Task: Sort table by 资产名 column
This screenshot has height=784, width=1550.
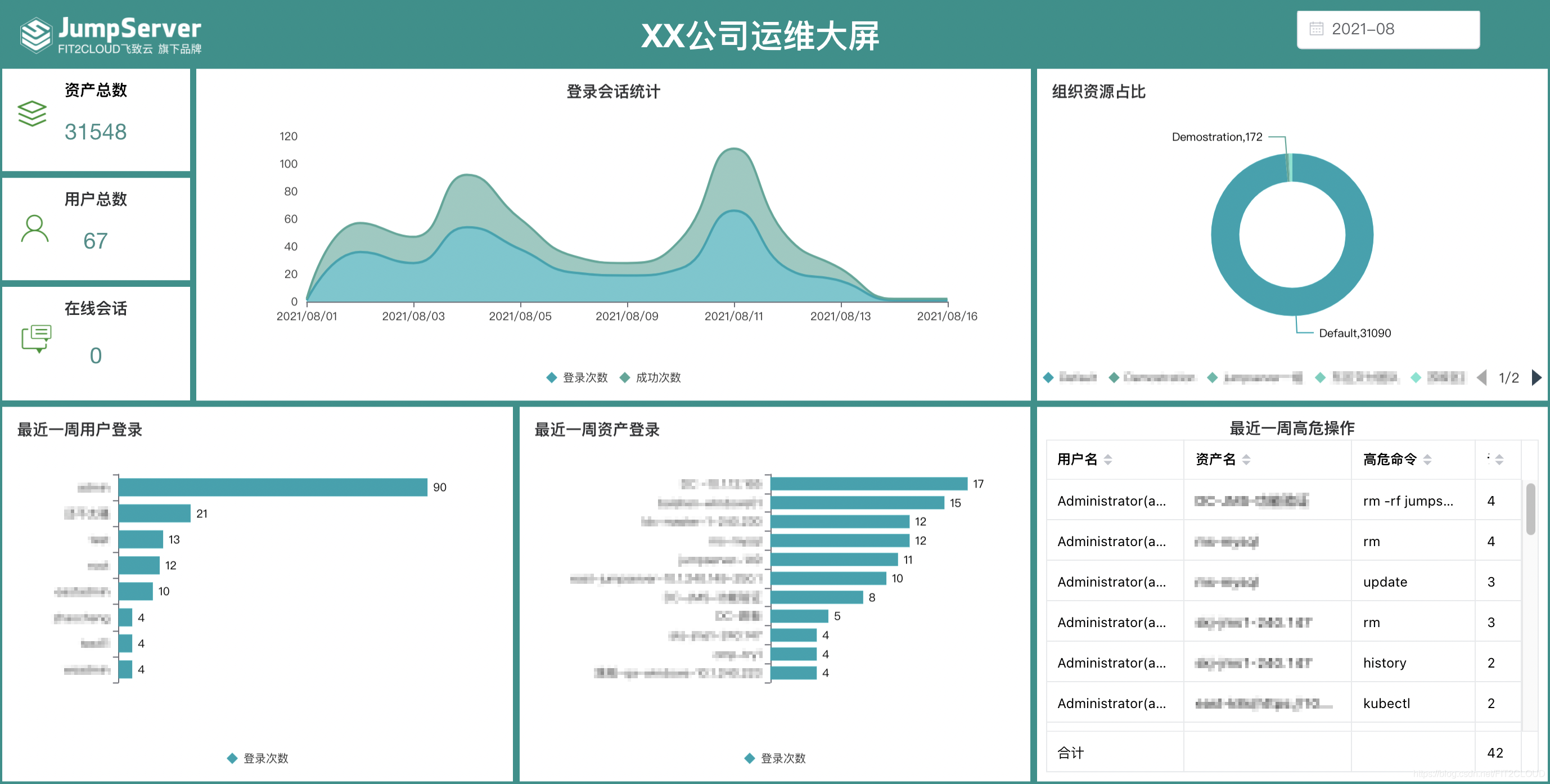Action: (1246, 459)
